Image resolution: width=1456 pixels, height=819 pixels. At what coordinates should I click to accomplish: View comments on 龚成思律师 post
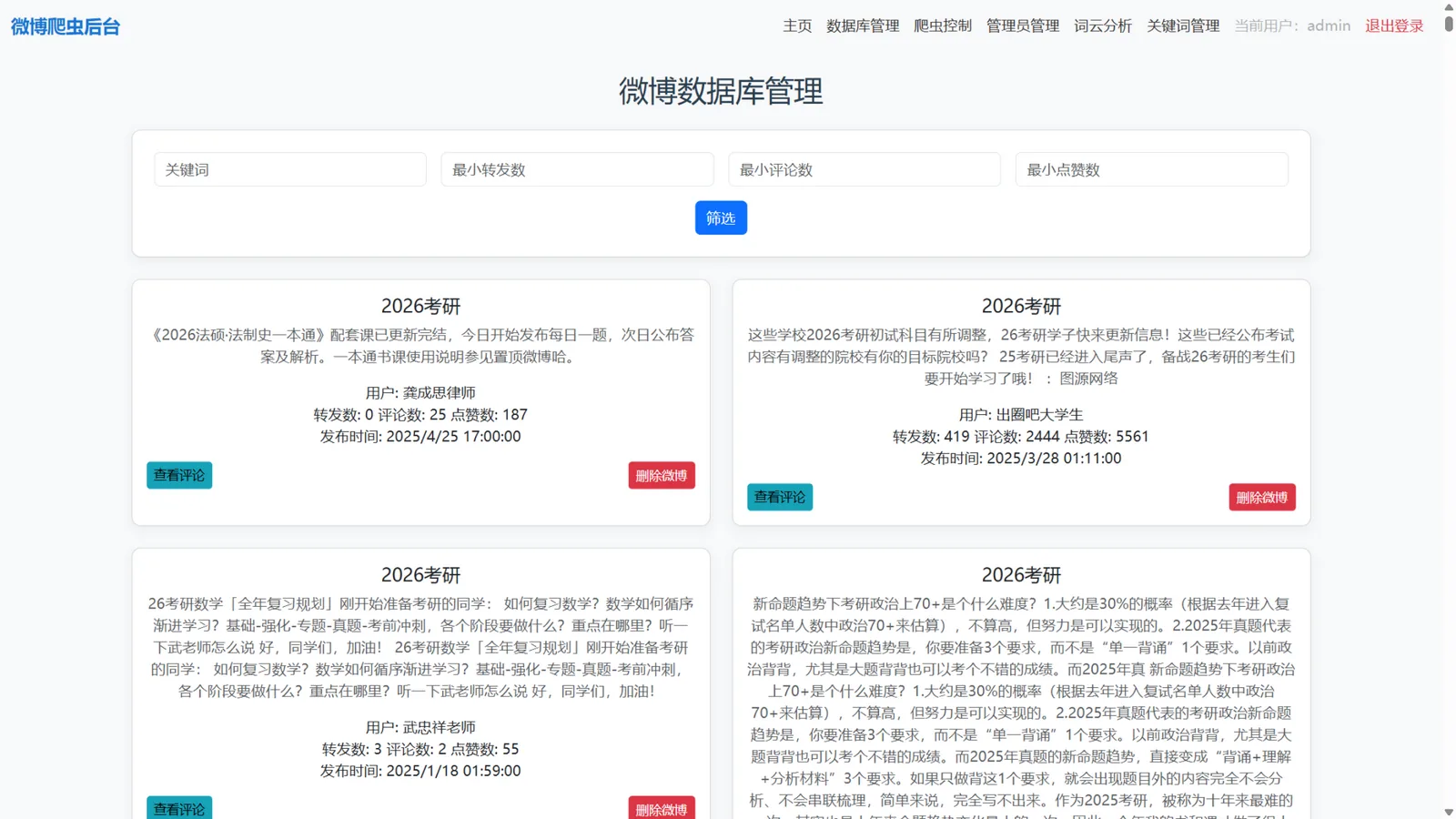[179, 475]
